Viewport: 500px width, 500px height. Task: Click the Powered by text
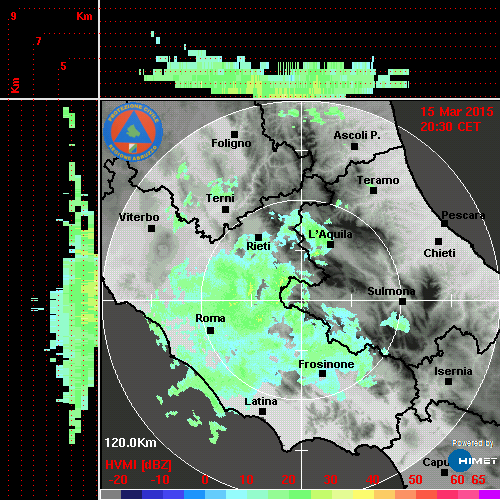[x=473, y=443]
